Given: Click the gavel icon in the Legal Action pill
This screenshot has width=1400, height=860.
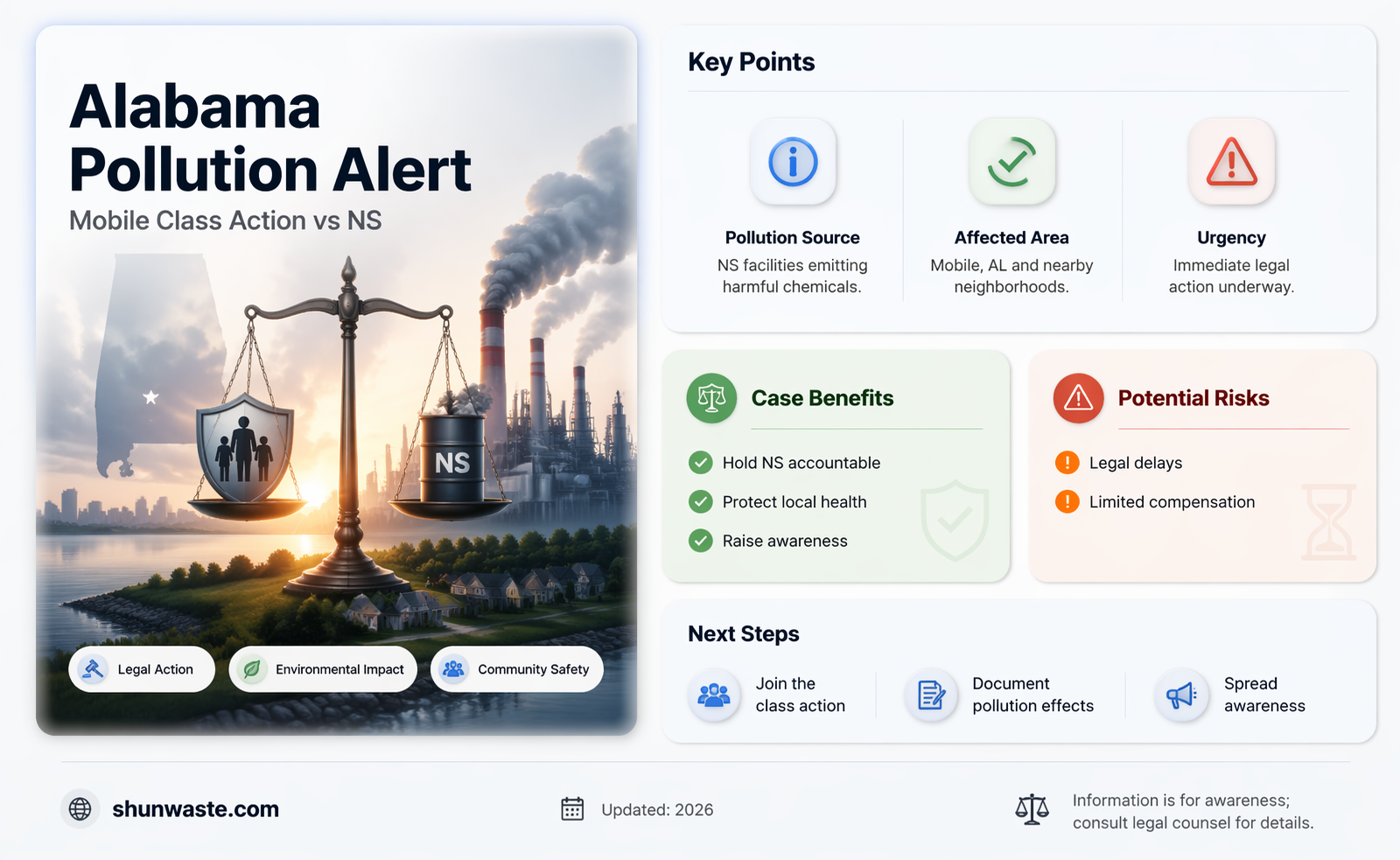Looking at the screenshot, I should pos(92,669).
